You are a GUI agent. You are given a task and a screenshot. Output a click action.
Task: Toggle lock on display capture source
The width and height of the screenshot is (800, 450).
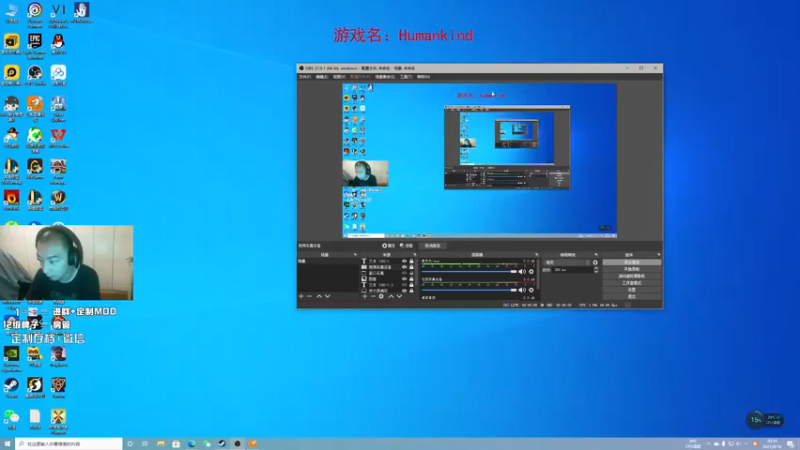coord(411,290)
